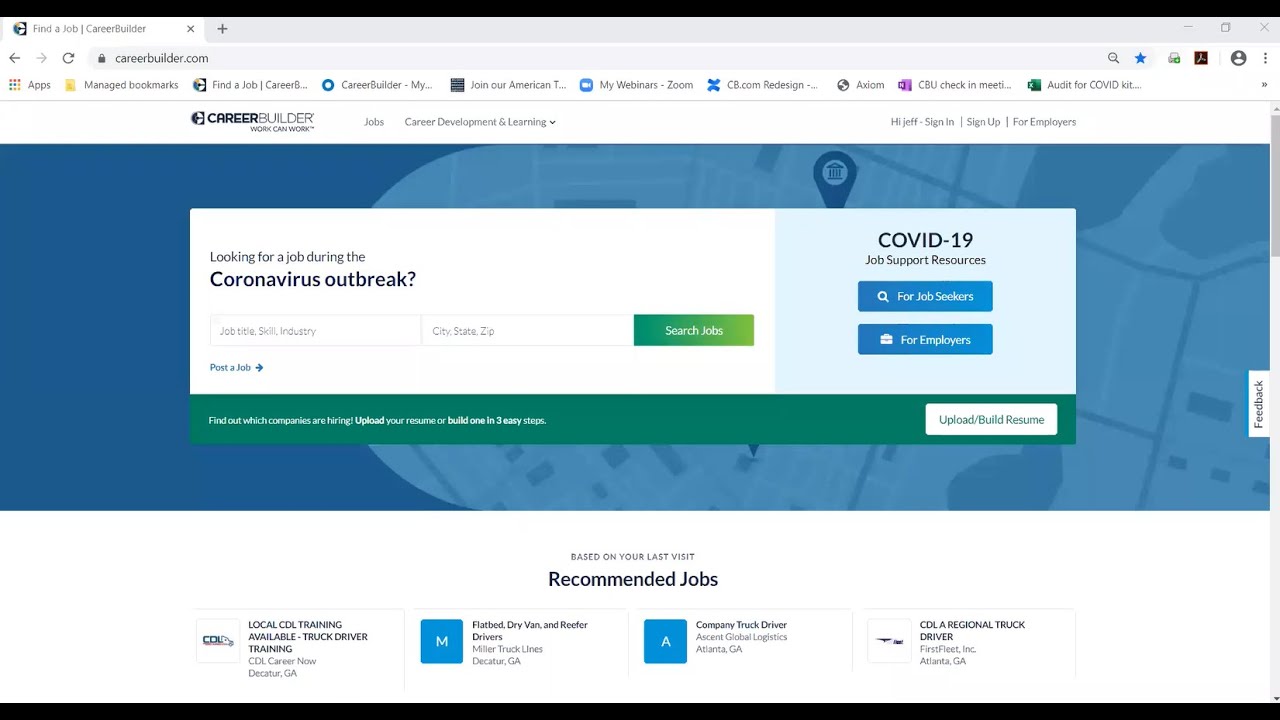Toggle the bookmark star icon
The width and height of the screenshot is (1280, 720).
pos(1140,58)
